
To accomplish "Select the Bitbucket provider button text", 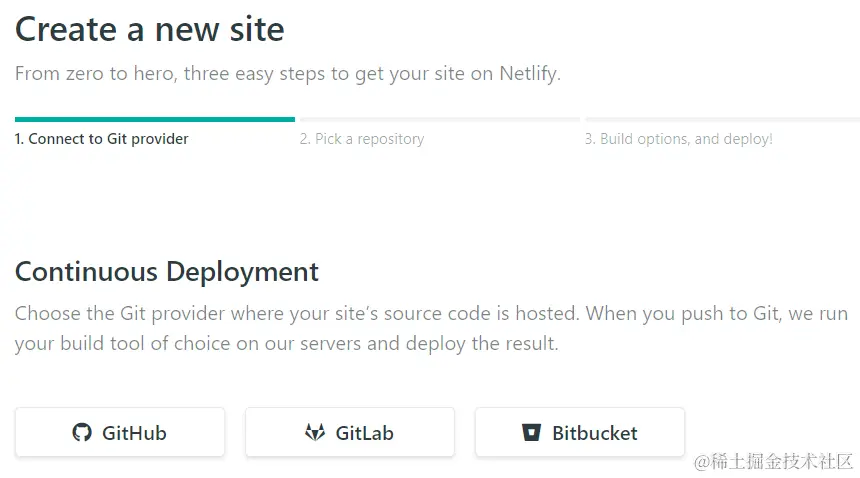I will pos(595,433).
